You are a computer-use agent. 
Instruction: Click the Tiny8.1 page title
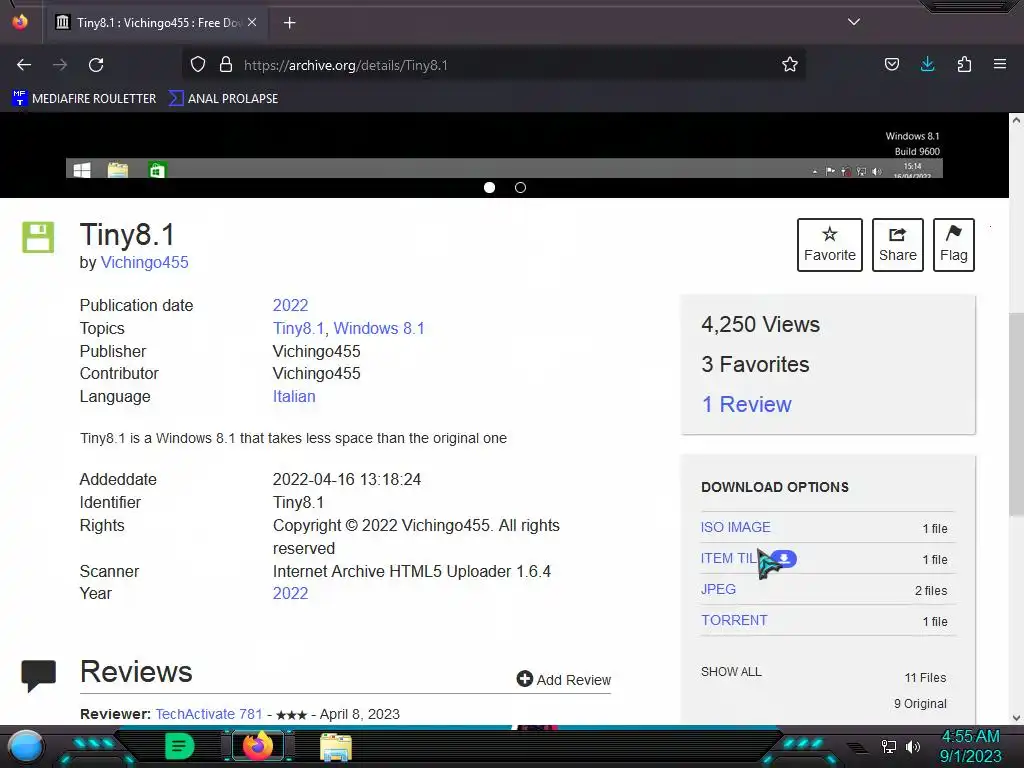tap(127, 235)
